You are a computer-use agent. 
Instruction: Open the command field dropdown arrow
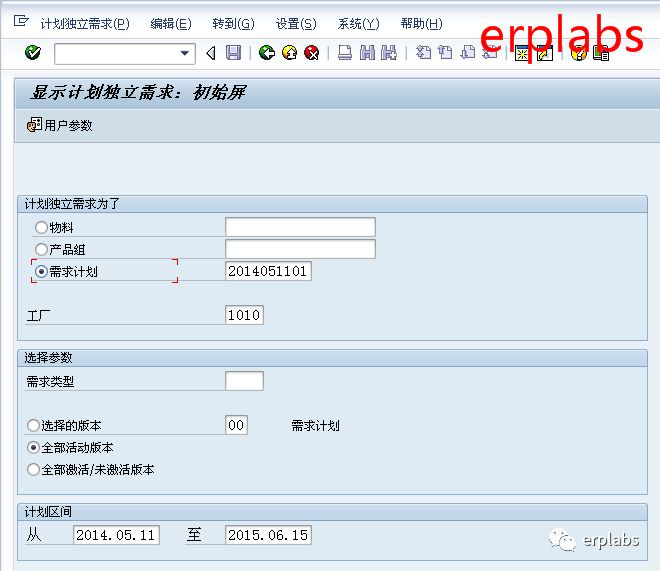(184, 53)
